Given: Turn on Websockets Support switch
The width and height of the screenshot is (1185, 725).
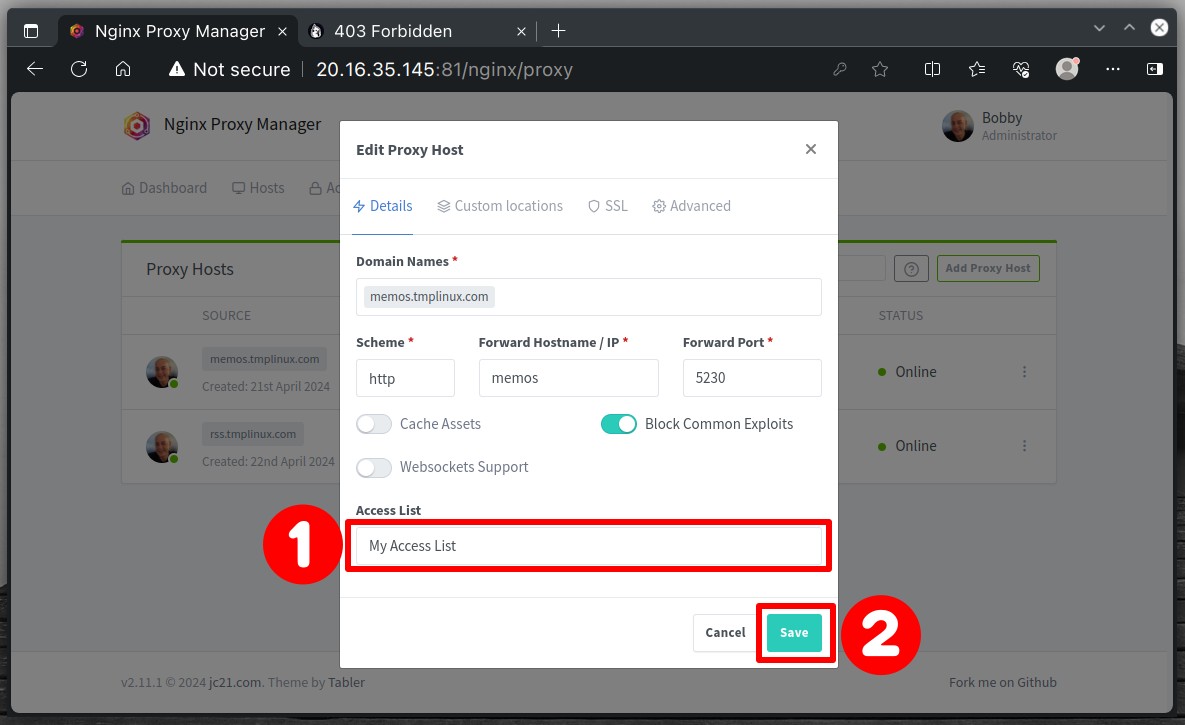Looking at the screenshot, I should (x=374, y=467).
